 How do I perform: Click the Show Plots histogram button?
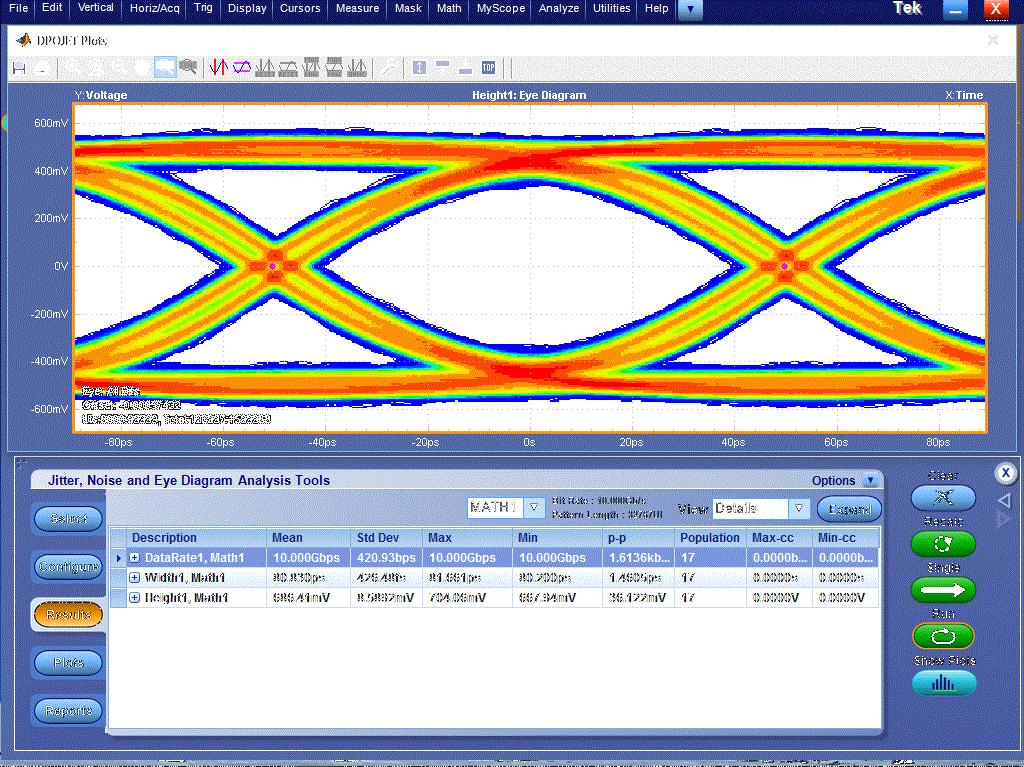pos(943,683)
